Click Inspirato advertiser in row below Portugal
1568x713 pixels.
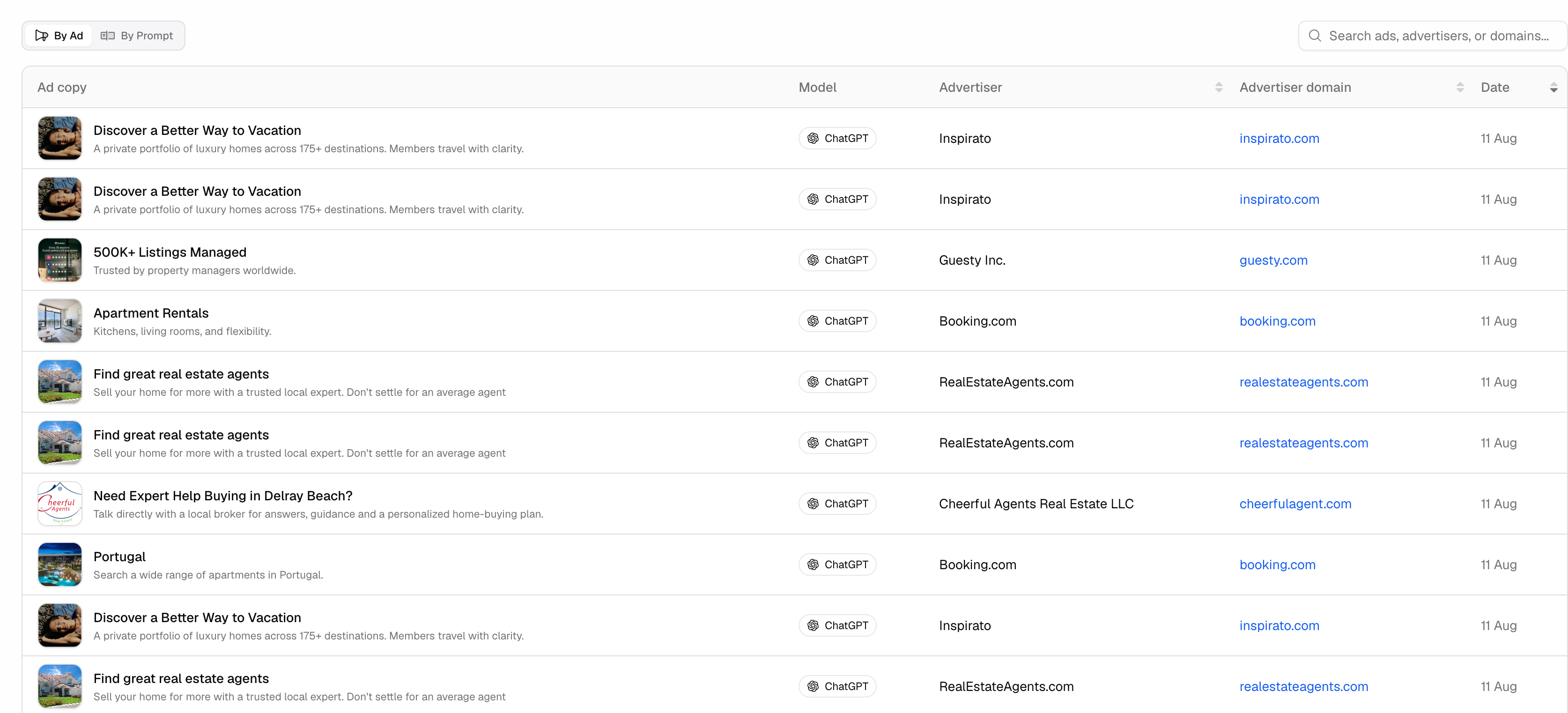965,625
